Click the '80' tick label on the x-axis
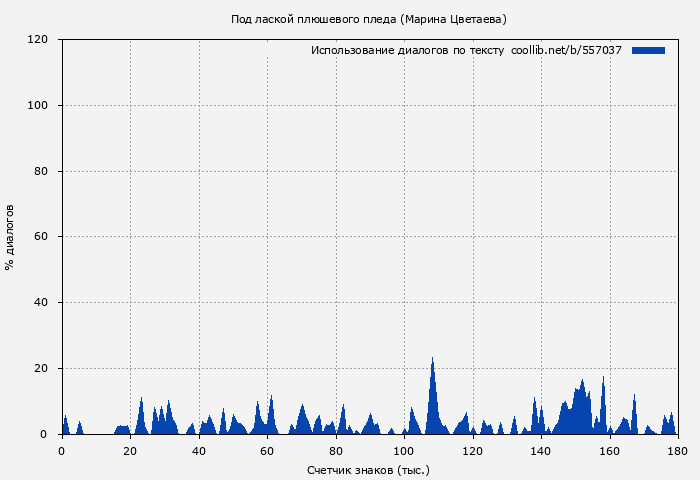The image size is (700, 480). coord(336,451)
